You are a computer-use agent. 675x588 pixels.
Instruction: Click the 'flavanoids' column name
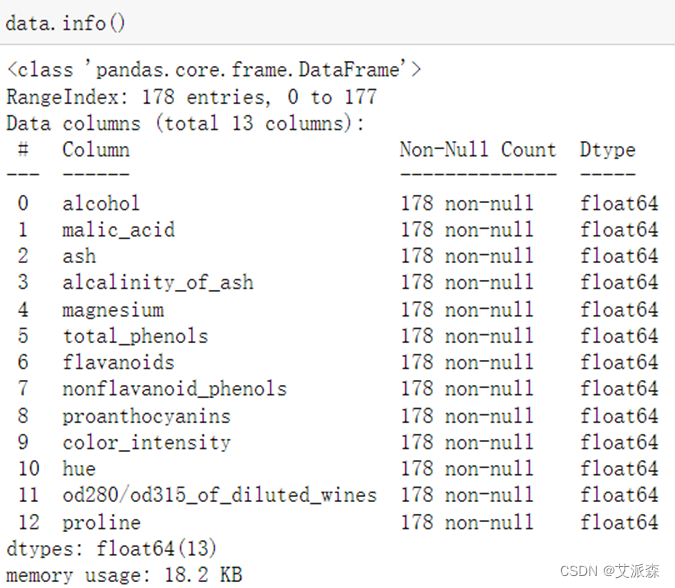pyautogui.click(x=118, y=362)
